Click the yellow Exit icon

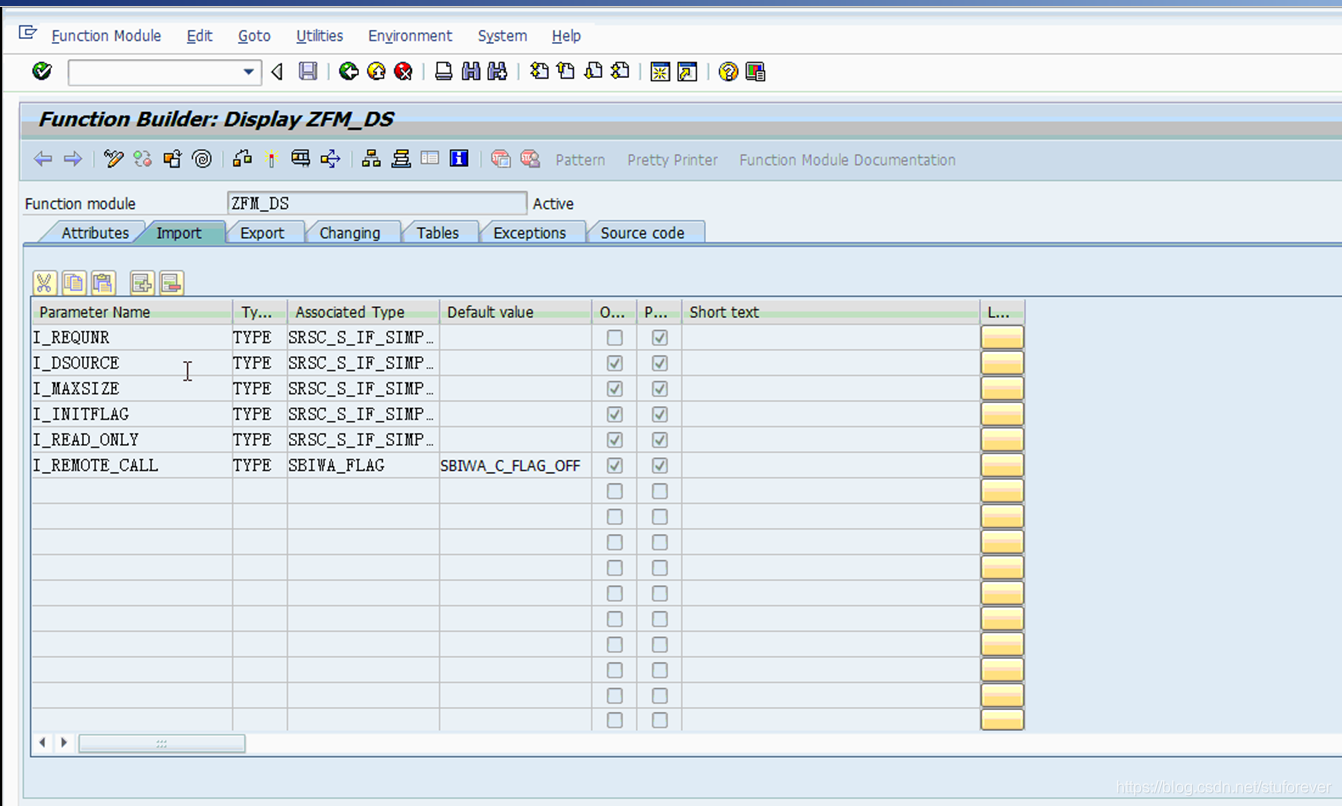pos(376,71)
